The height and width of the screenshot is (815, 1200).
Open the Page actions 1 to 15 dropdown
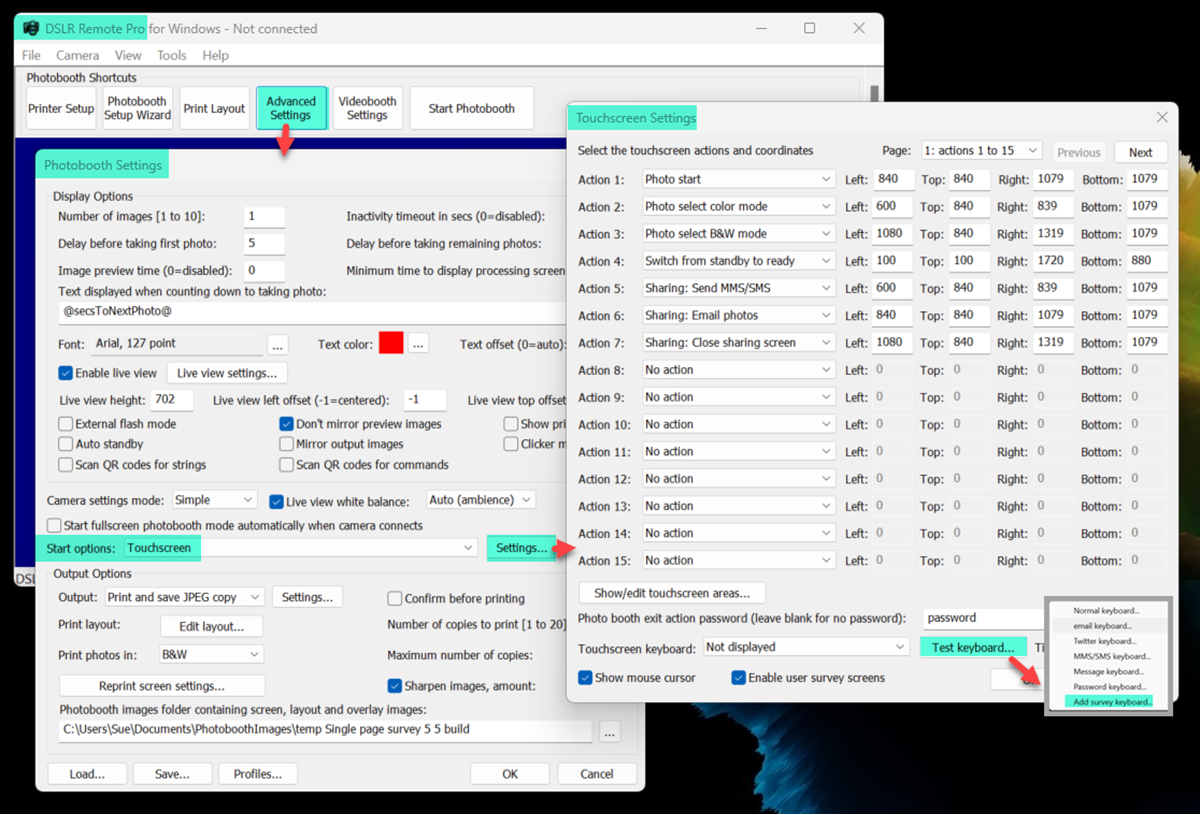(x=981, y=151)
